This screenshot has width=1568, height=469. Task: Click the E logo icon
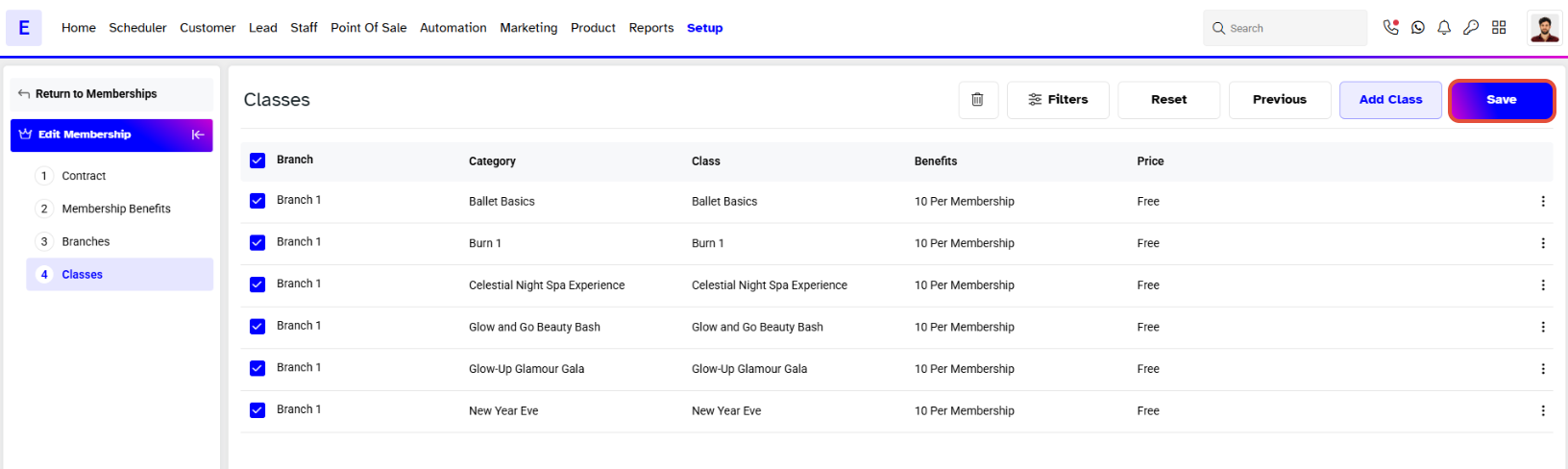click(24, 28)
